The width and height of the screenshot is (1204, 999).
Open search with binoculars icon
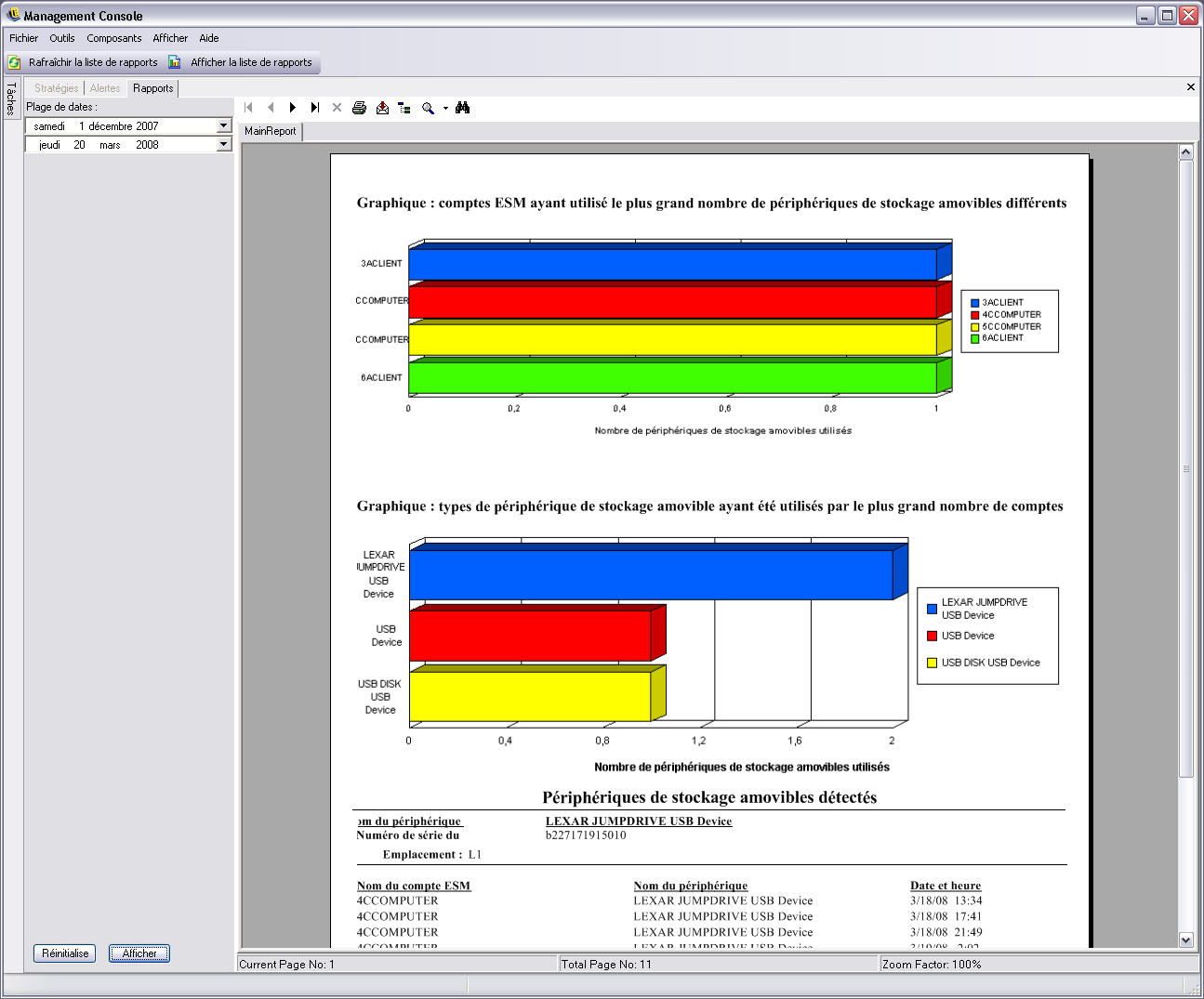click(463, 108)
